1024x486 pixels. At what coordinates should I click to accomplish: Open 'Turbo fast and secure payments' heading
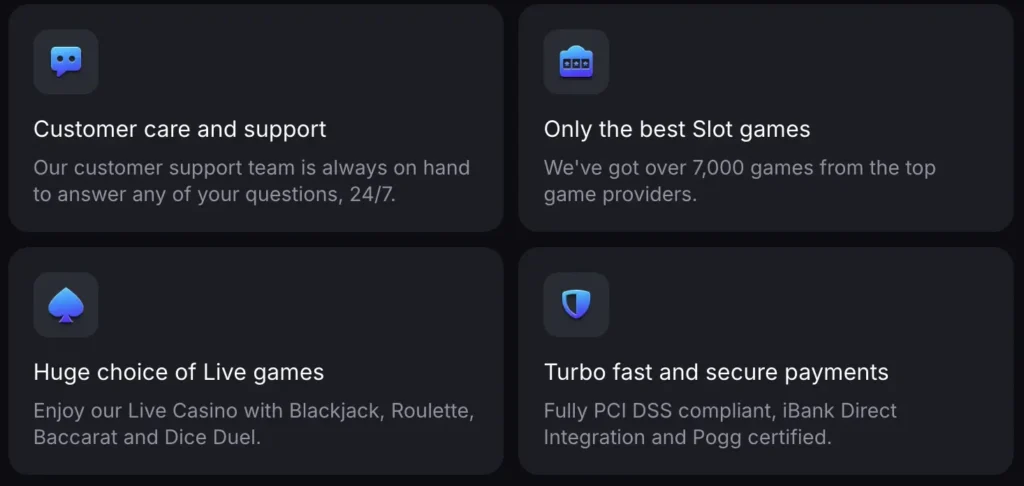pyautogui.click(x=716, y=373)
